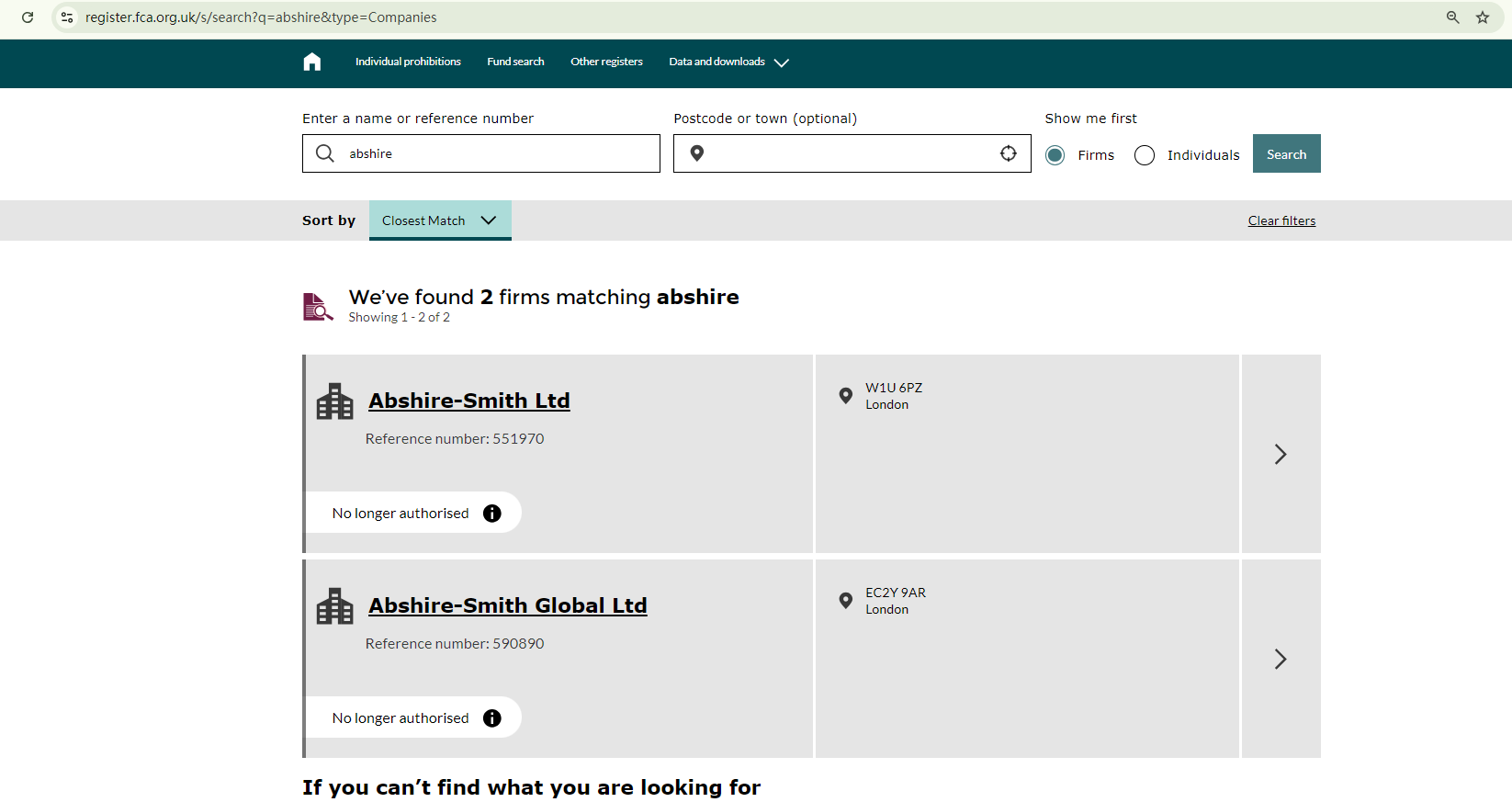
Task: Reload the page with browser refresh icon
Action: point(28,17)
